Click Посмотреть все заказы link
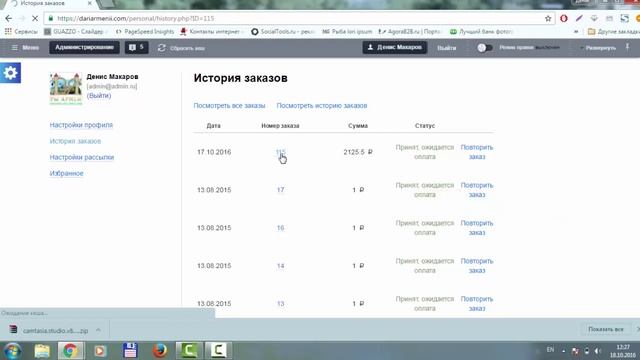This screenshot has width=640, height=360. [229, 106]
